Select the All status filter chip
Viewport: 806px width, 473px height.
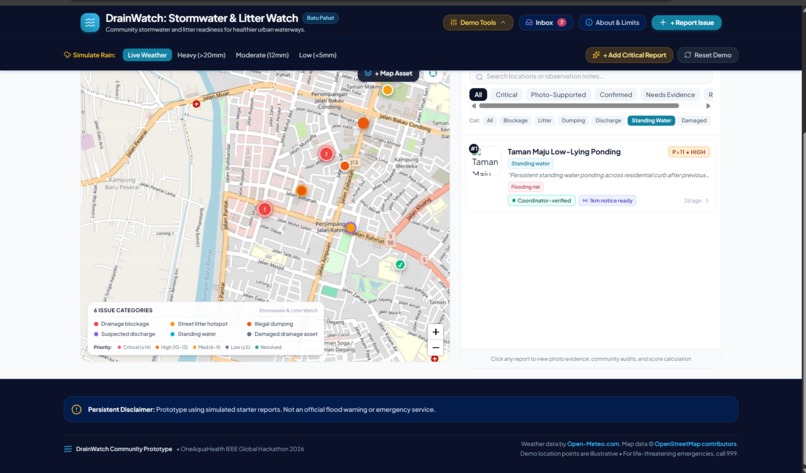click(x=478, y=95)
